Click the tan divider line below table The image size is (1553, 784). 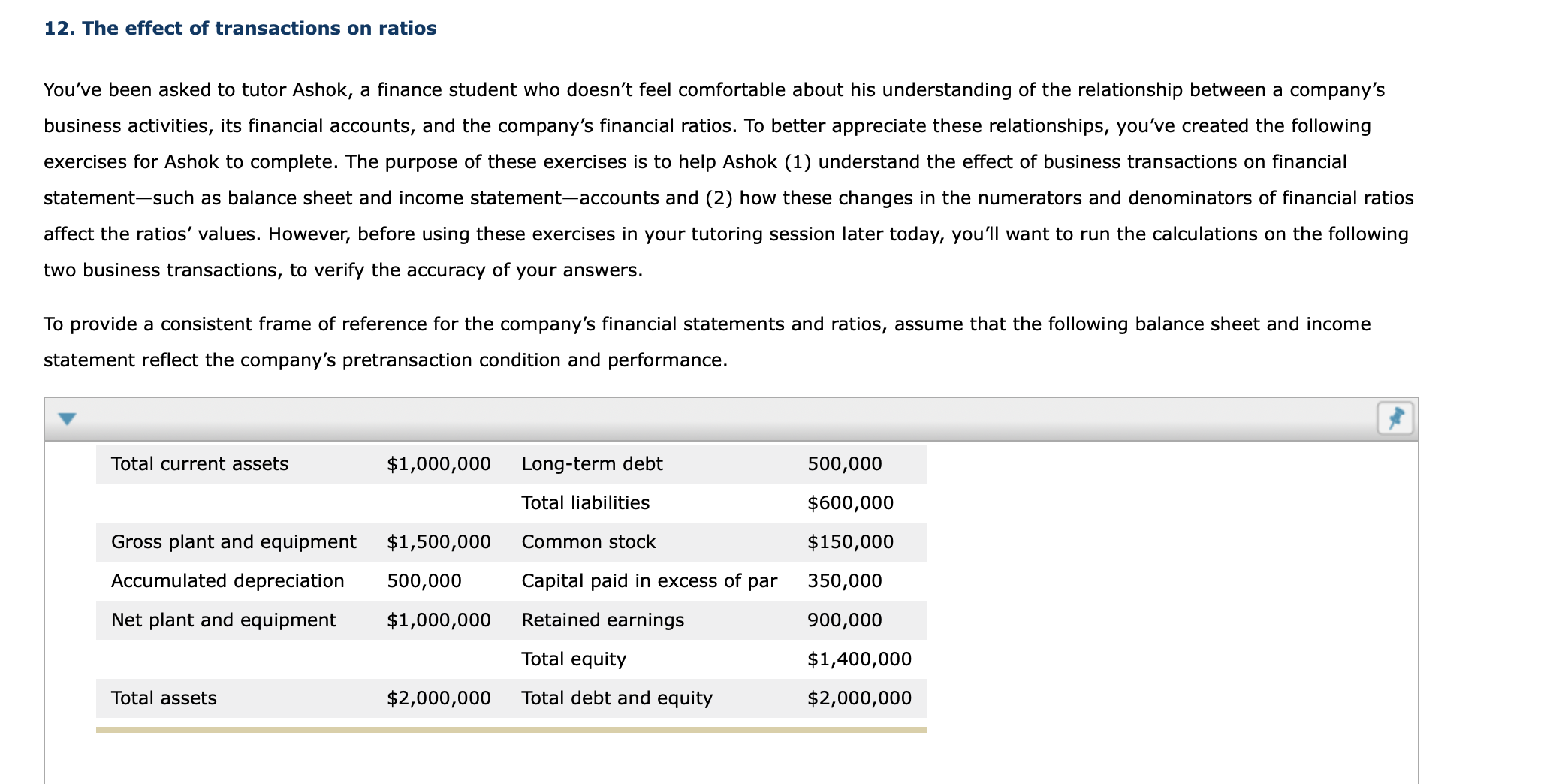pos(511,729)
